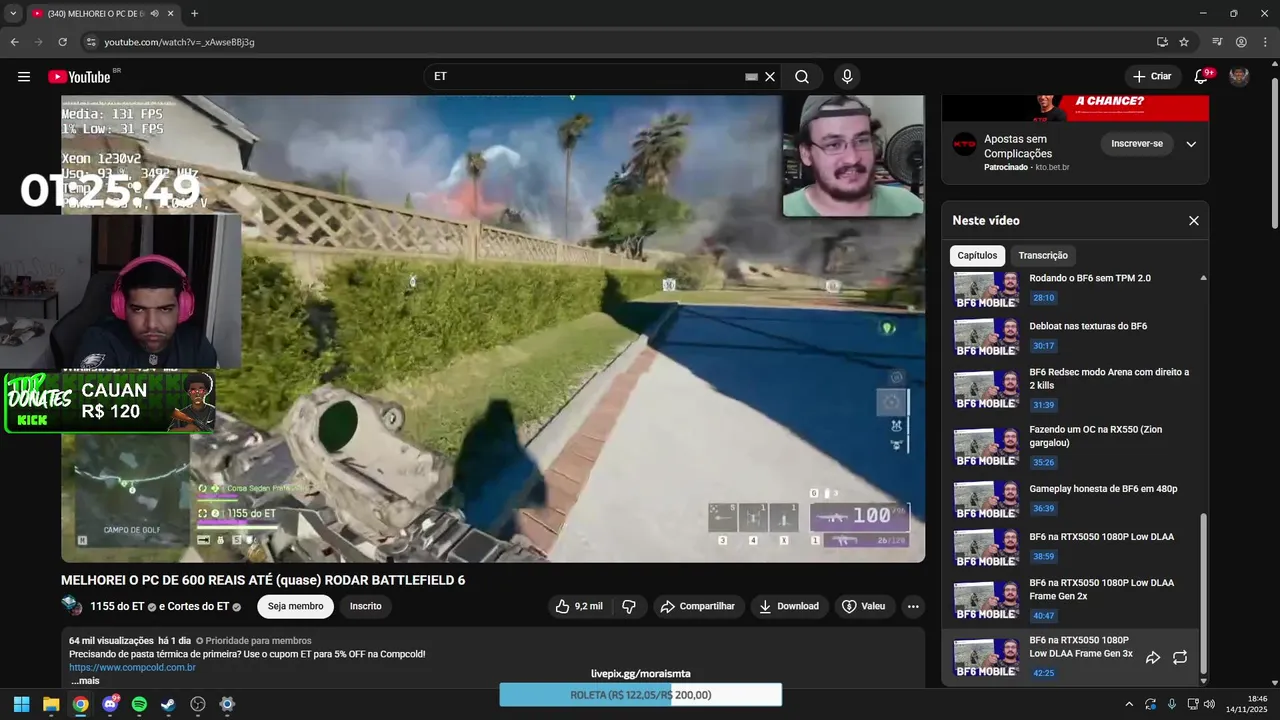Screen dimensions: 1280x720
Task: Open the on-screen keyboard in search
Action: point(751,77)
